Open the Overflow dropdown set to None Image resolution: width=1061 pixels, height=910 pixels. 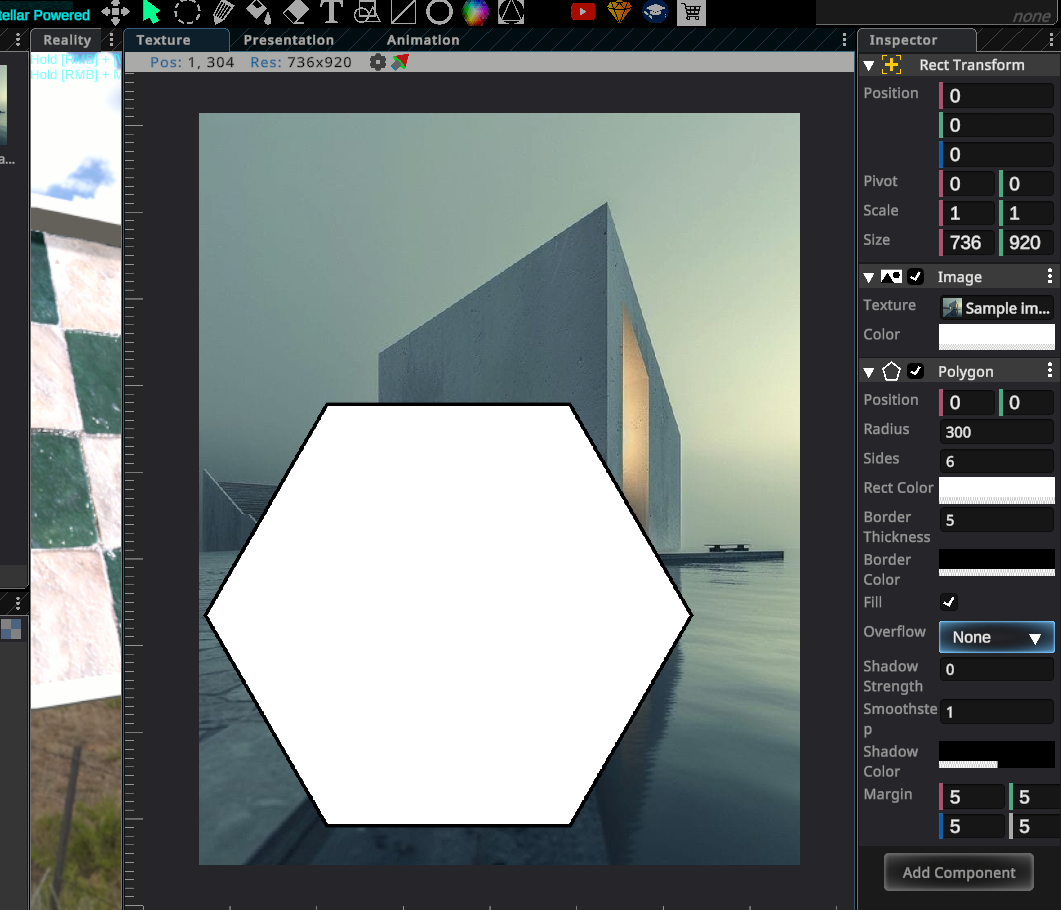pyautogui.click(x=996, y=637)
